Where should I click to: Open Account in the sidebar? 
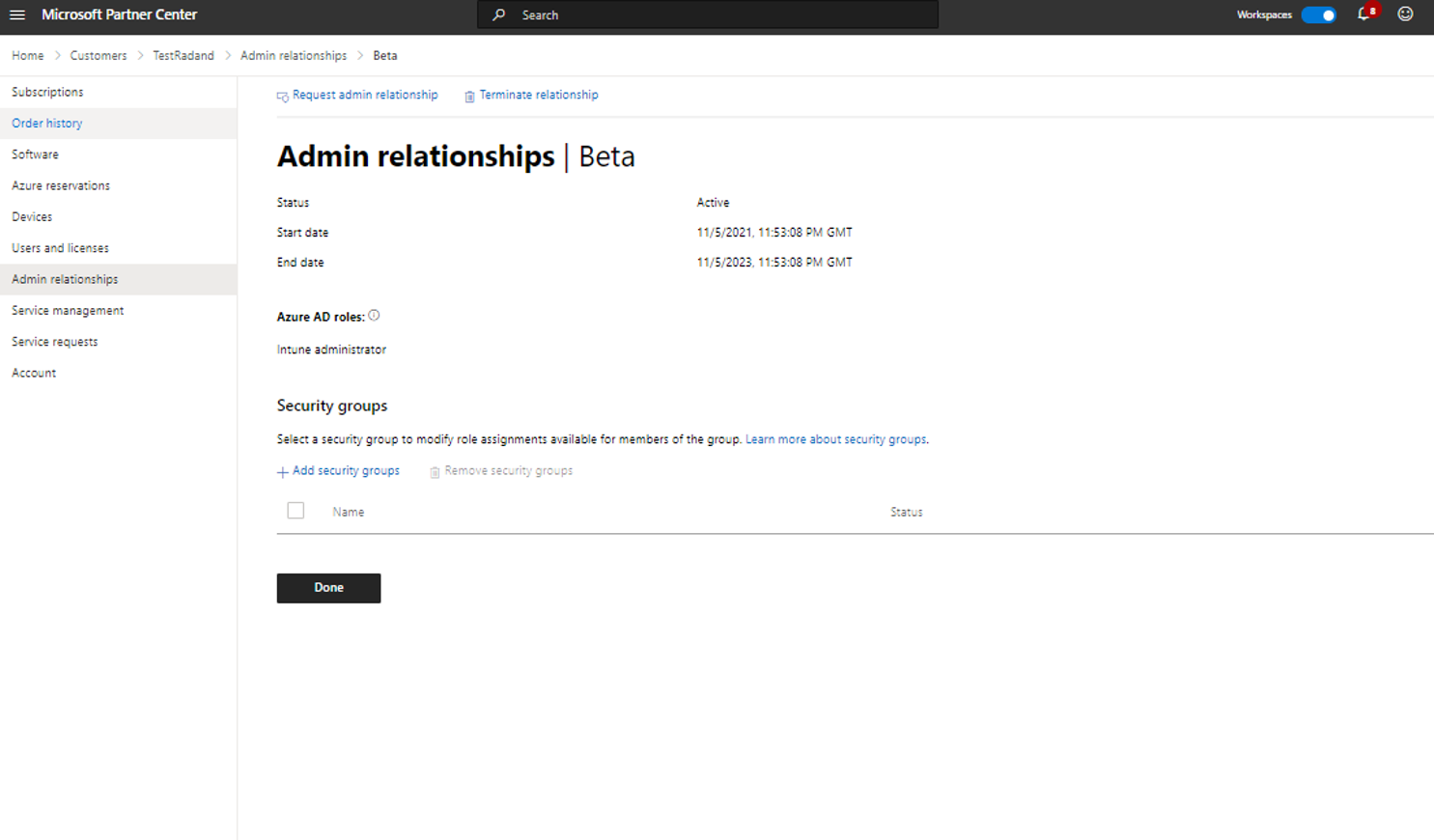point(118,373)
